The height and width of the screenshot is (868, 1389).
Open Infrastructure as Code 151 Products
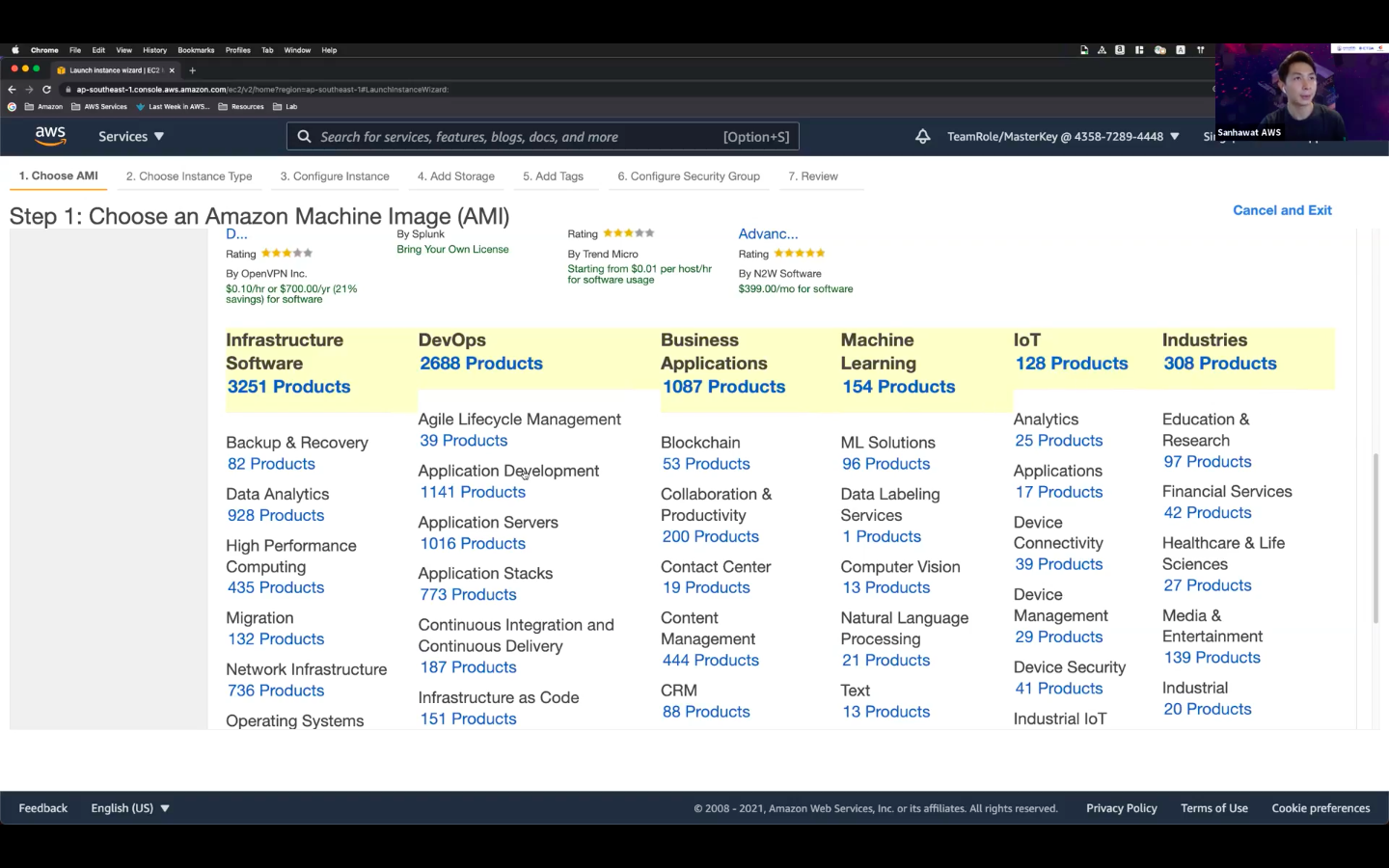coord(468,719)
